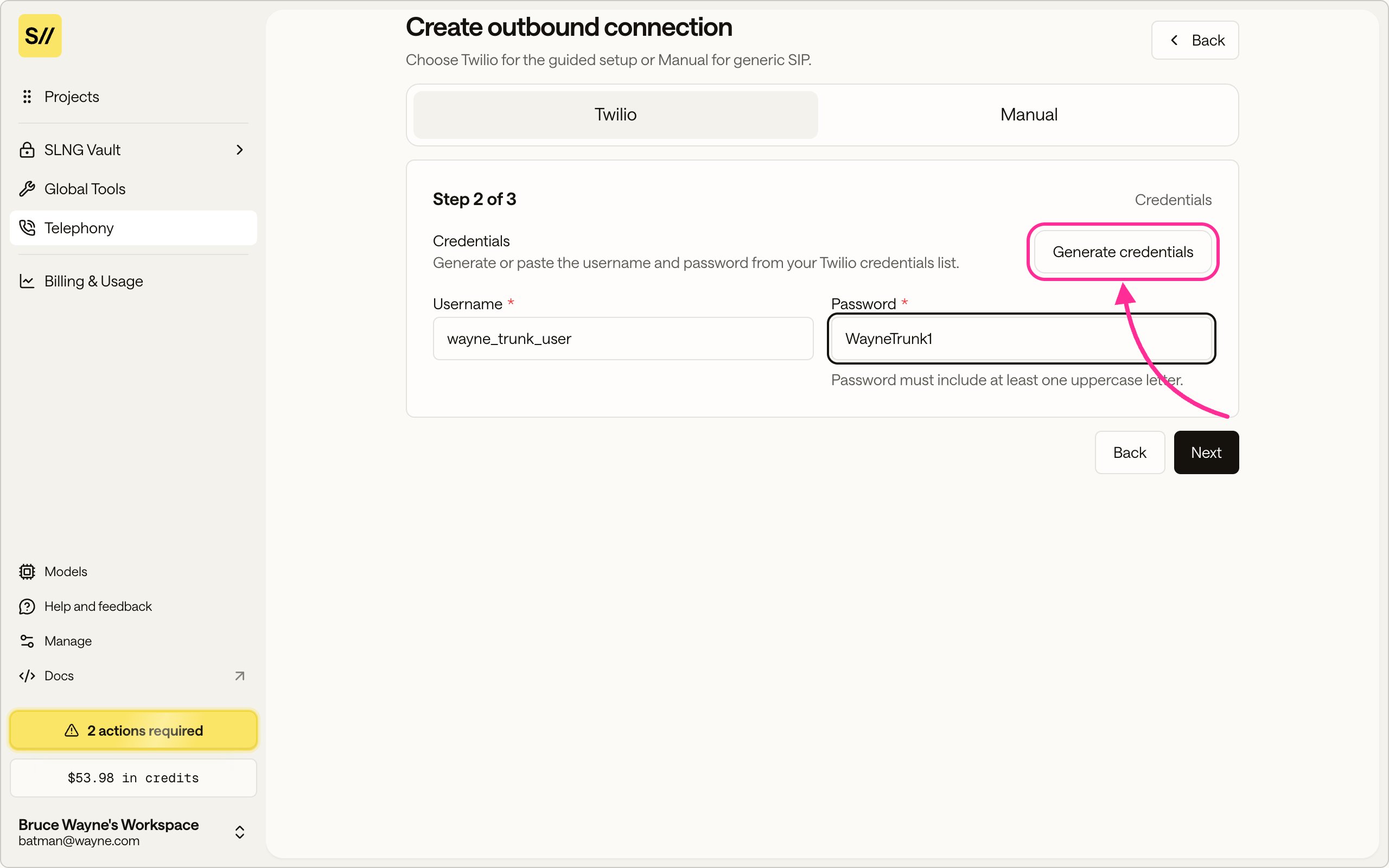Click the Manage sliders icon

coord(27,641)
